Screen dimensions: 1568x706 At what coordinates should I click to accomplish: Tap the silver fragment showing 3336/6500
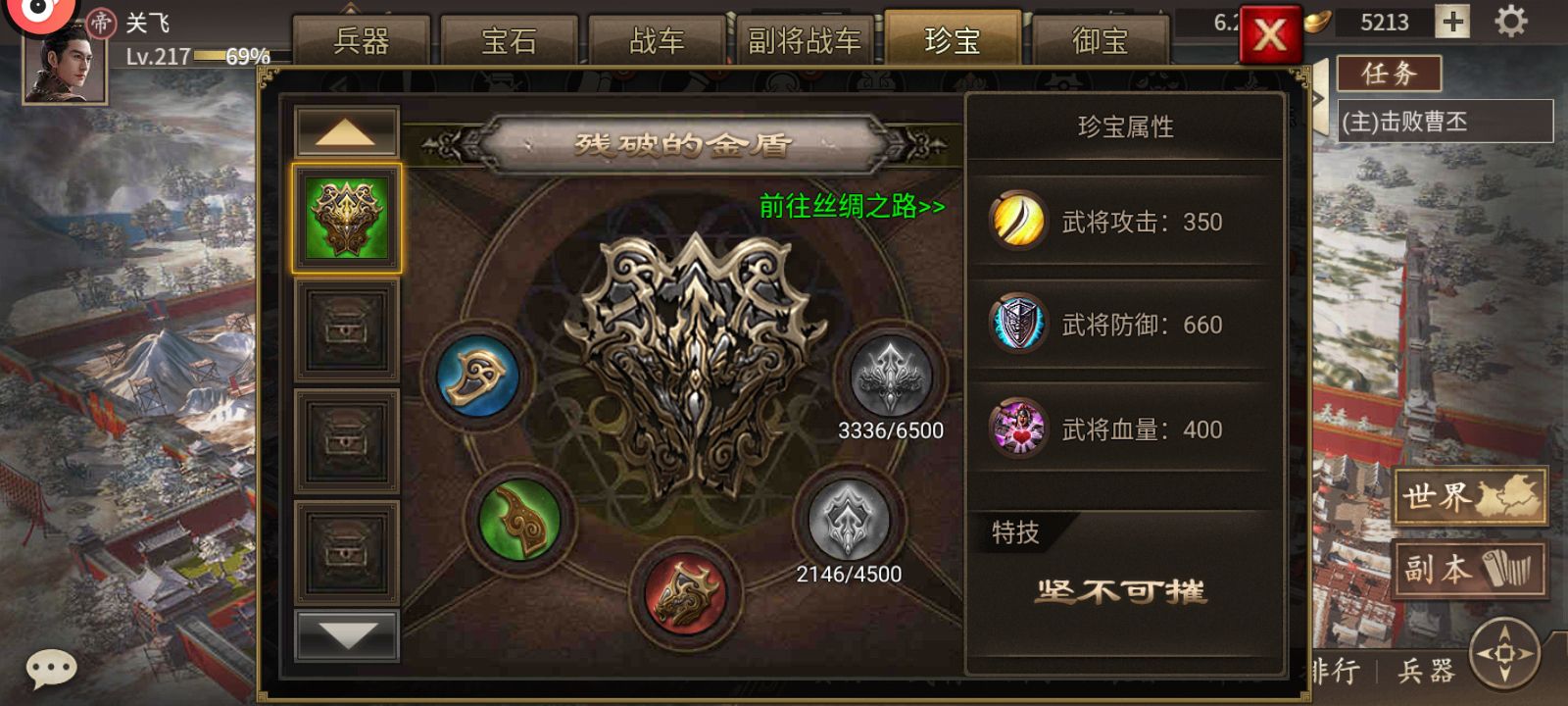pyautogui.click(x=890, y=377)
